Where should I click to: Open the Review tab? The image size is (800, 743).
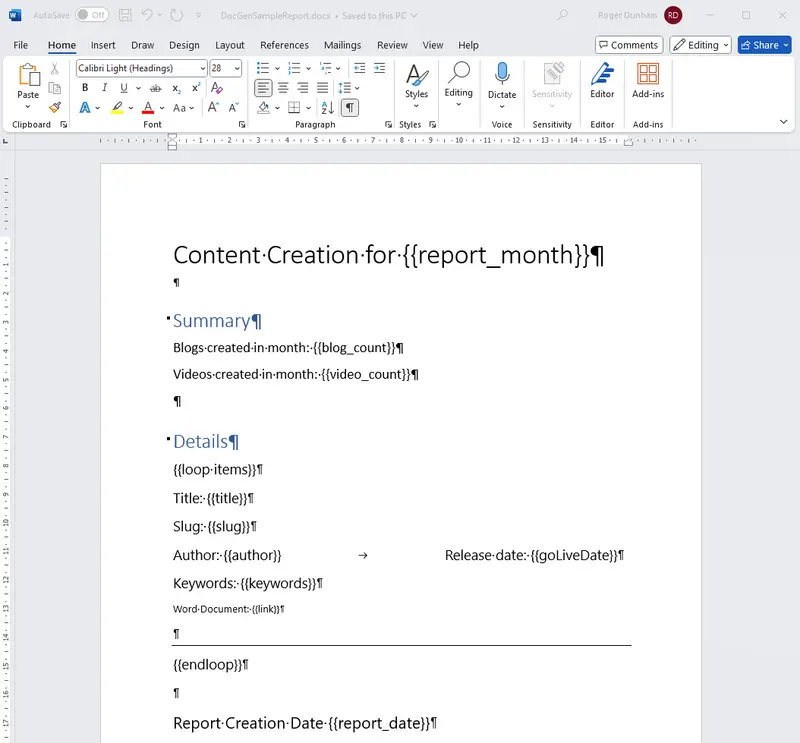coord(392,45)
